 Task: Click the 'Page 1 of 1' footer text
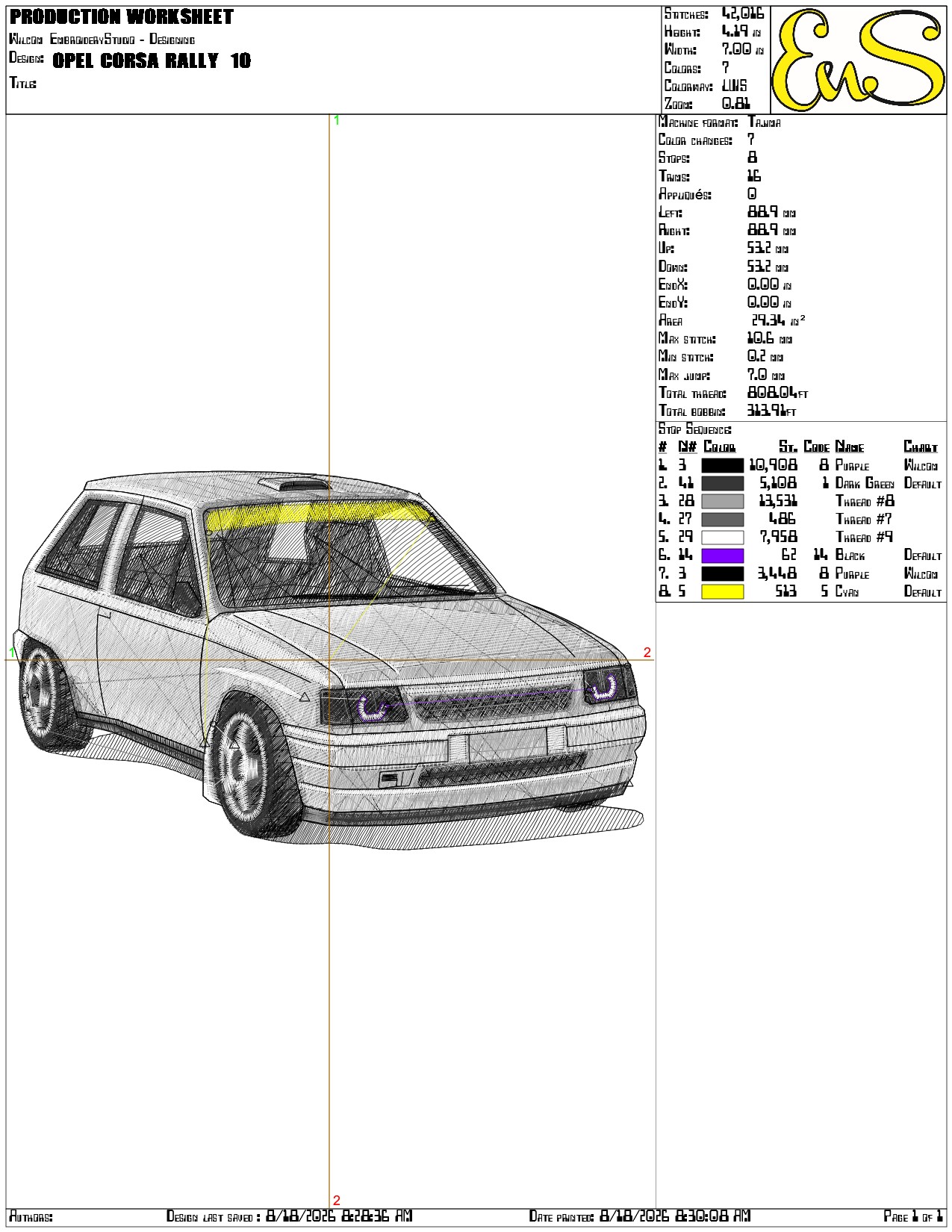point(912,1216)
